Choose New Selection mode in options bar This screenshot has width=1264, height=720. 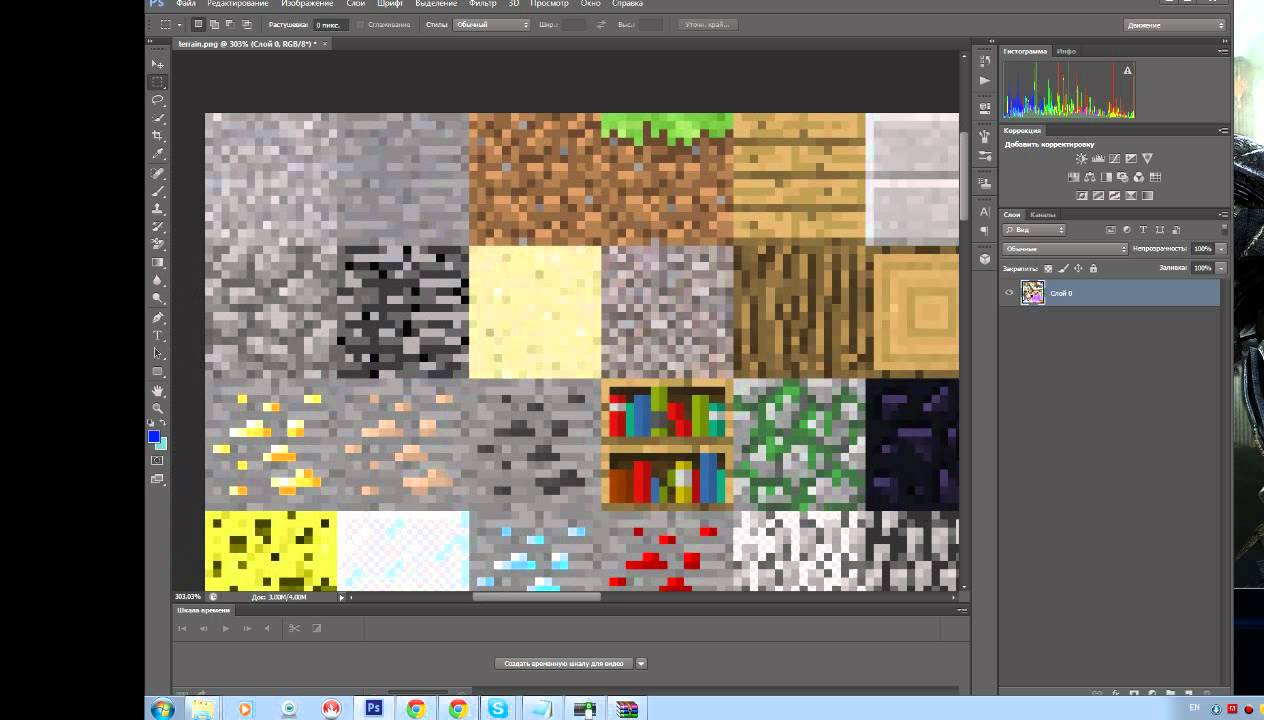click(x=198, y=24)
